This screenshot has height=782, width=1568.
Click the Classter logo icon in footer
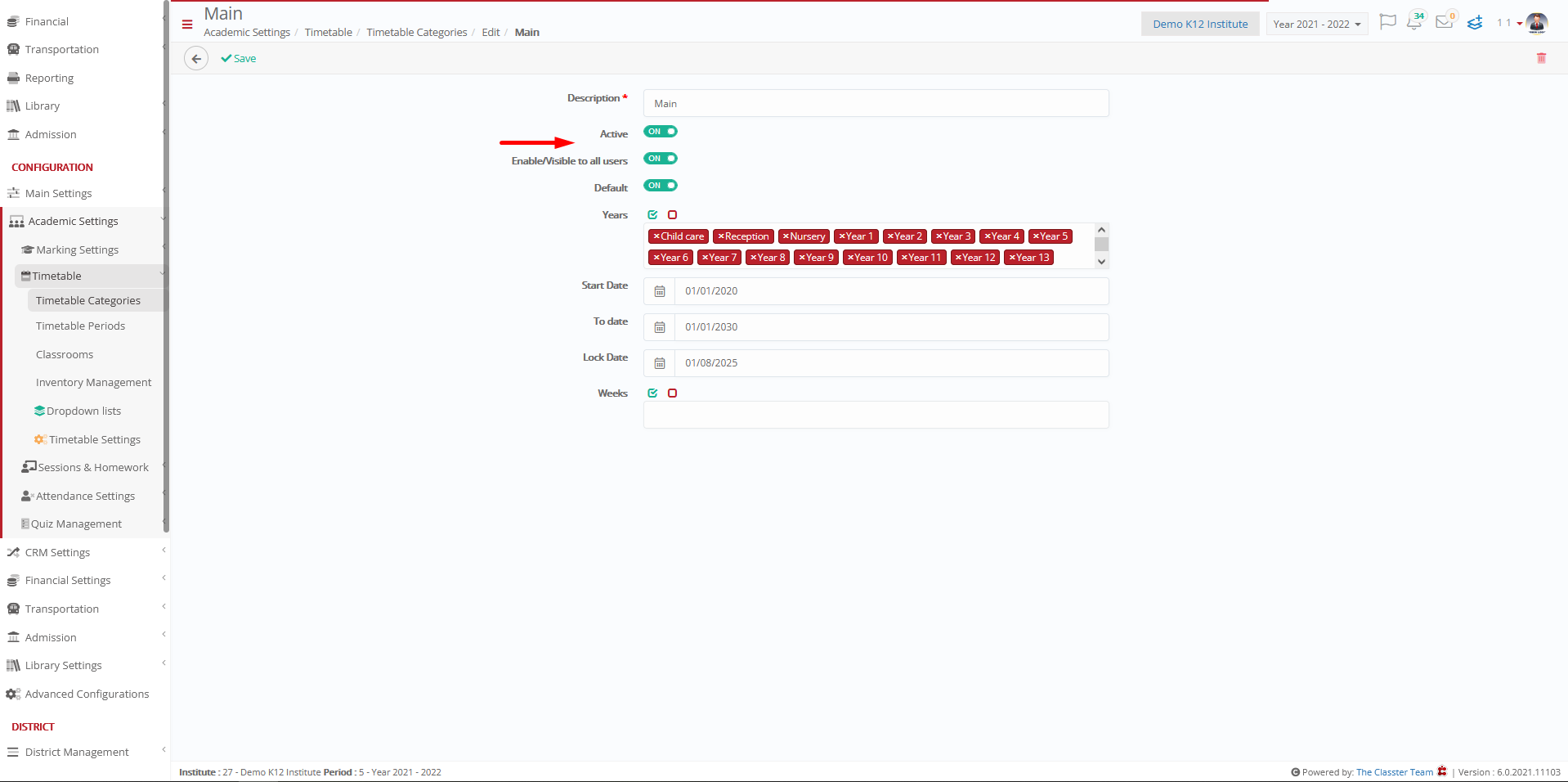click(1442, 771)
